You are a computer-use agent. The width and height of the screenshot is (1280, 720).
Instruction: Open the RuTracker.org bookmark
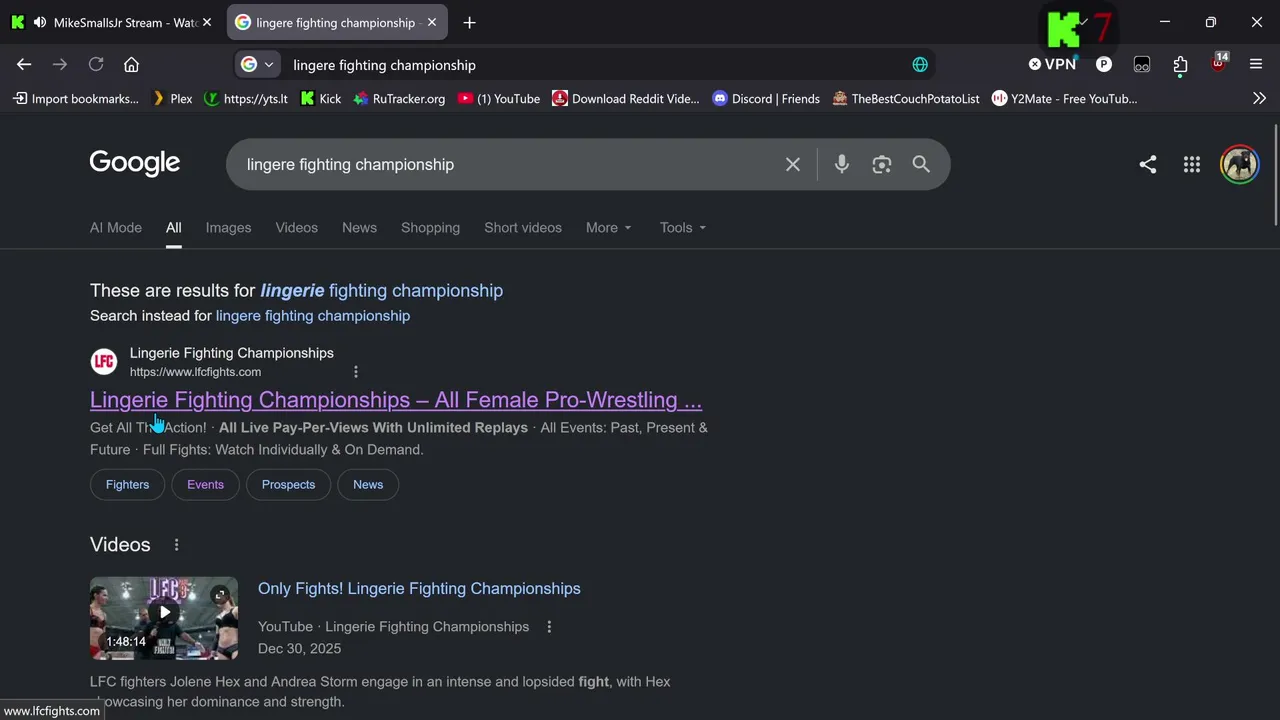[x=399, y=98]
